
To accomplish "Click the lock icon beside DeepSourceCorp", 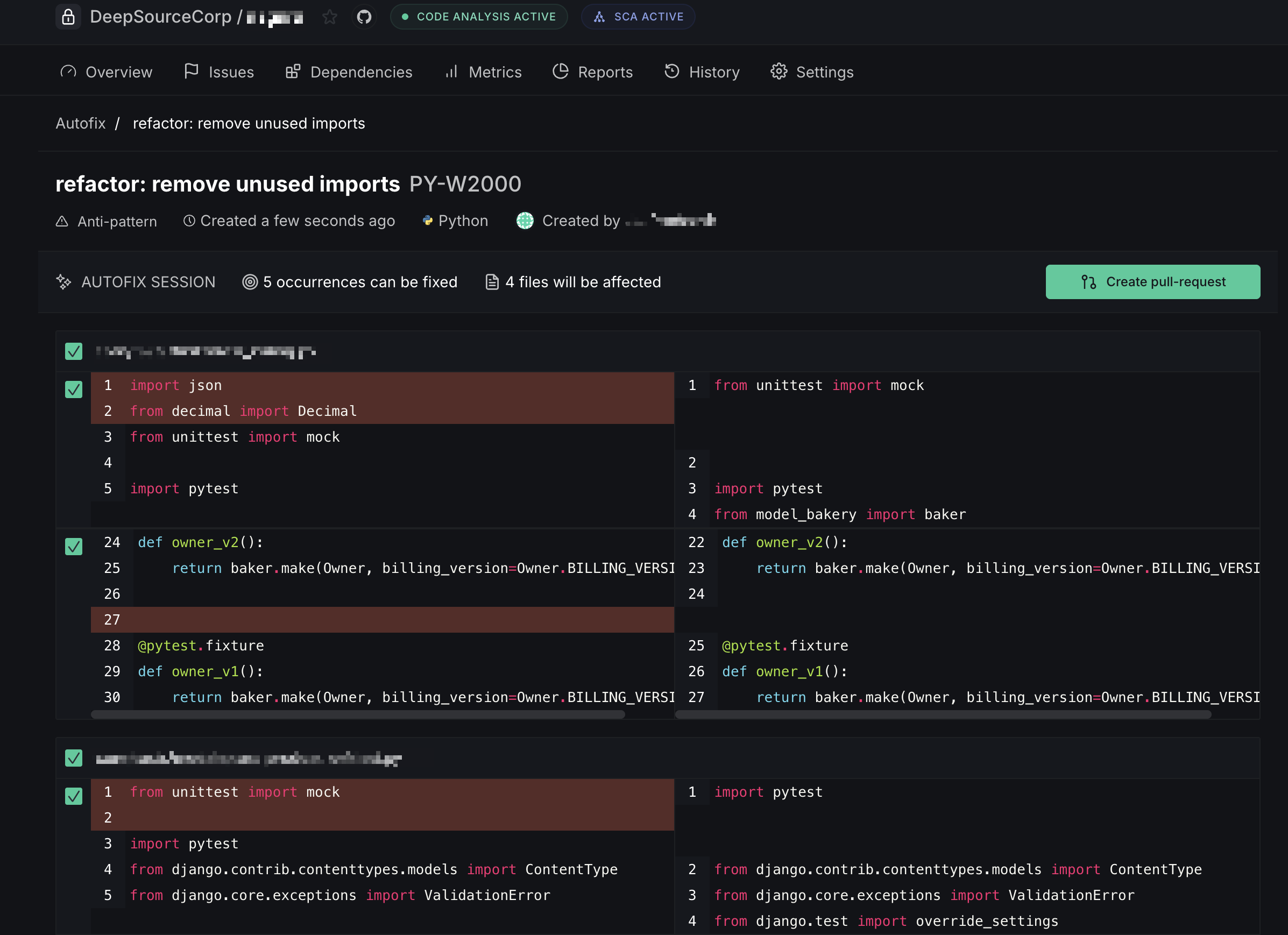I will (x=68, y=17).
